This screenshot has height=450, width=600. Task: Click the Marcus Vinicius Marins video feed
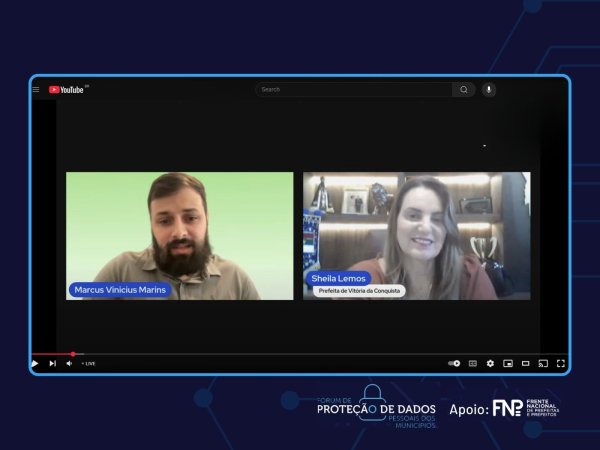tap(180, 236)
